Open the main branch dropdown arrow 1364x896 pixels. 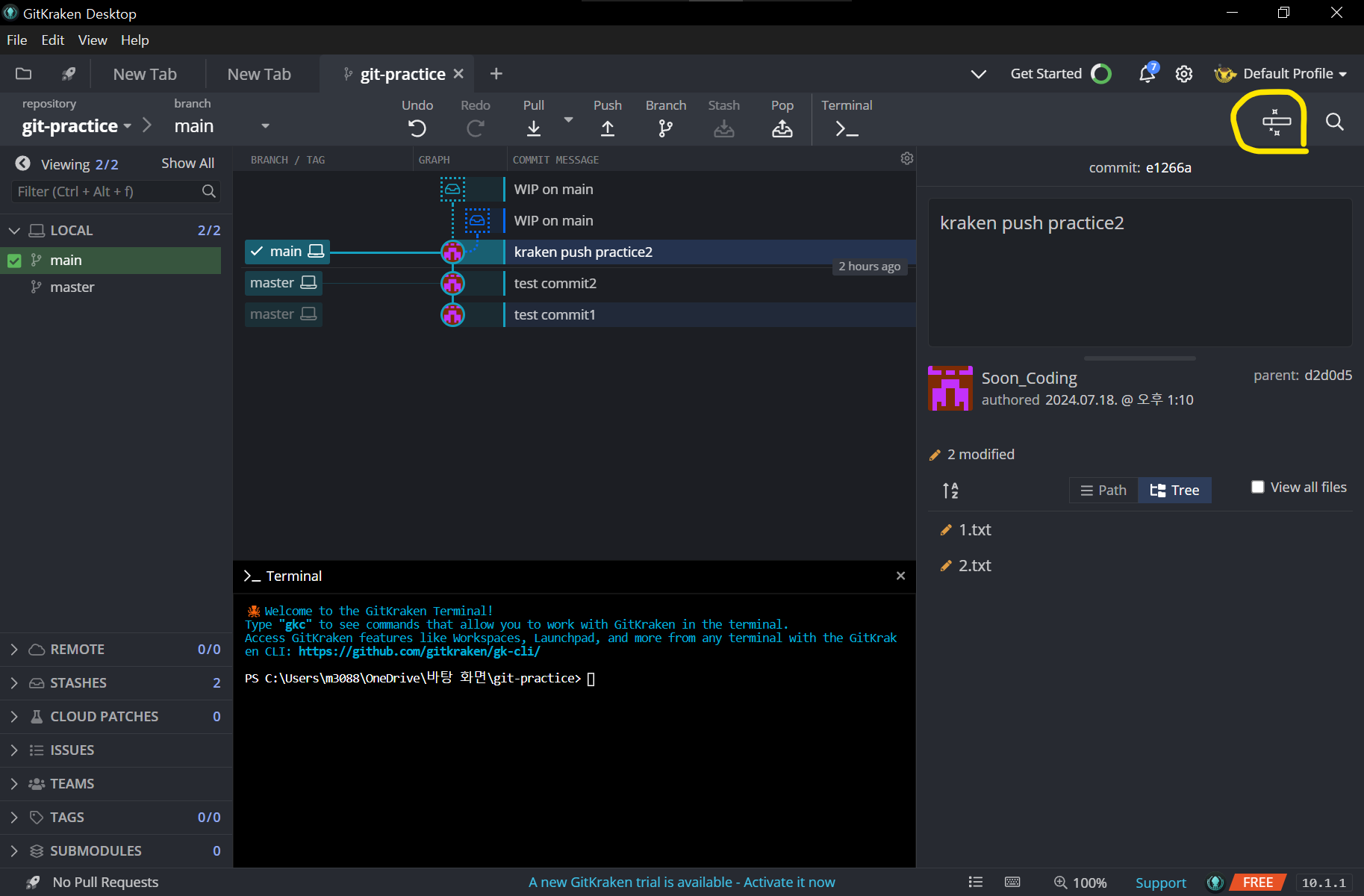click(x=265, y=126)
